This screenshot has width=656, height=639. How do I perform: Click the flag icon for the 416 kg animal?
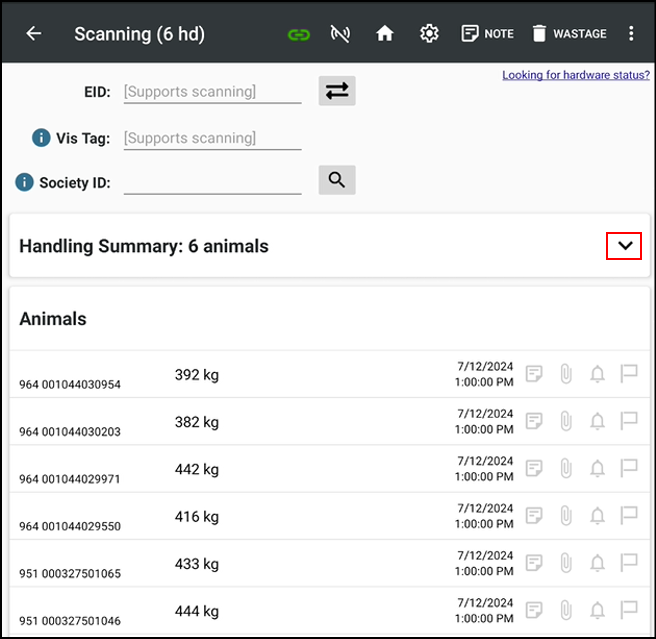pos(628,515)
